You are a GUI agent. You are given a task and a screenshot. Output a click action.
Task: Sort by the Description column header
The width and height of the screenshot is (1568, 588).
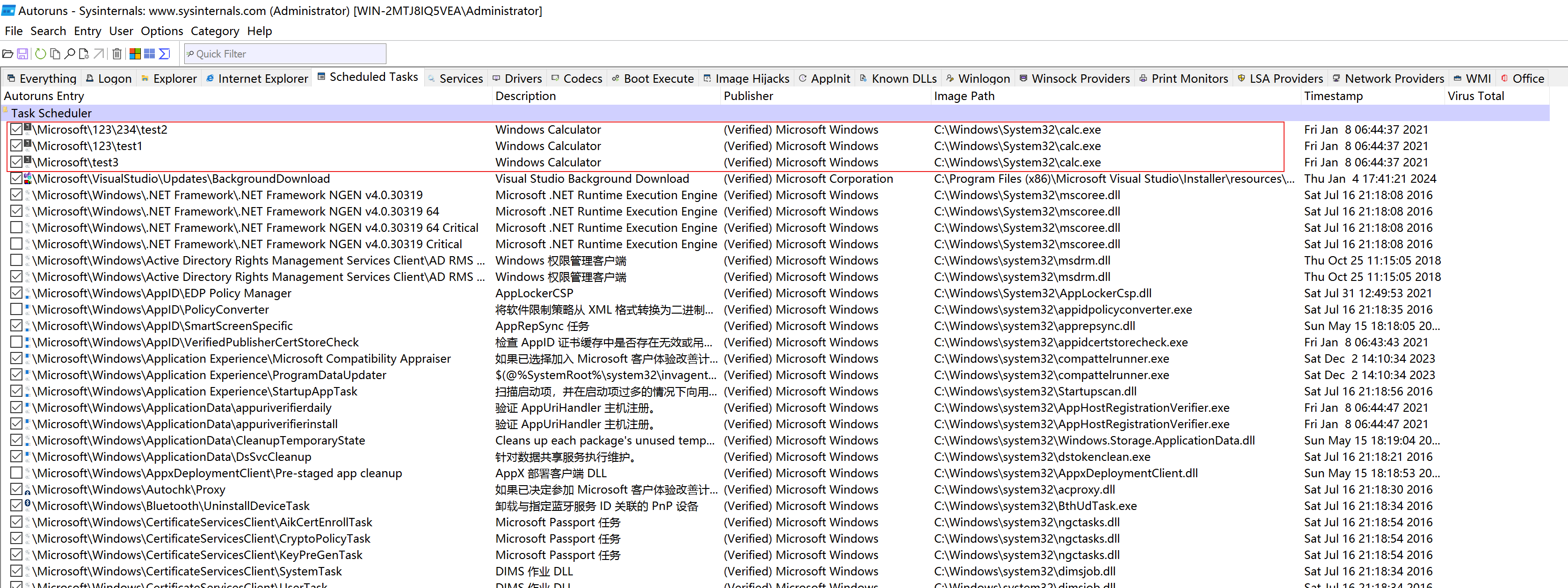(606, 96)
